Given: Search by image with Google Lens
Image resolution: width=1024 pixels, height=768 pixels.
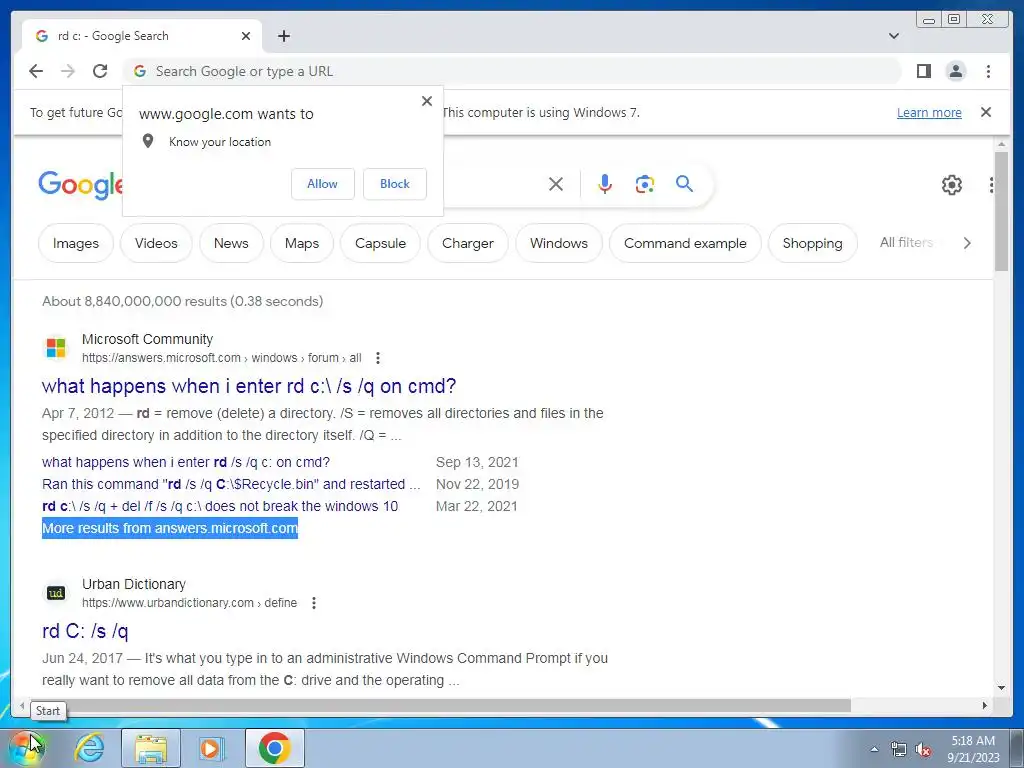Looking at the screenshot, I should pos(645,184).
